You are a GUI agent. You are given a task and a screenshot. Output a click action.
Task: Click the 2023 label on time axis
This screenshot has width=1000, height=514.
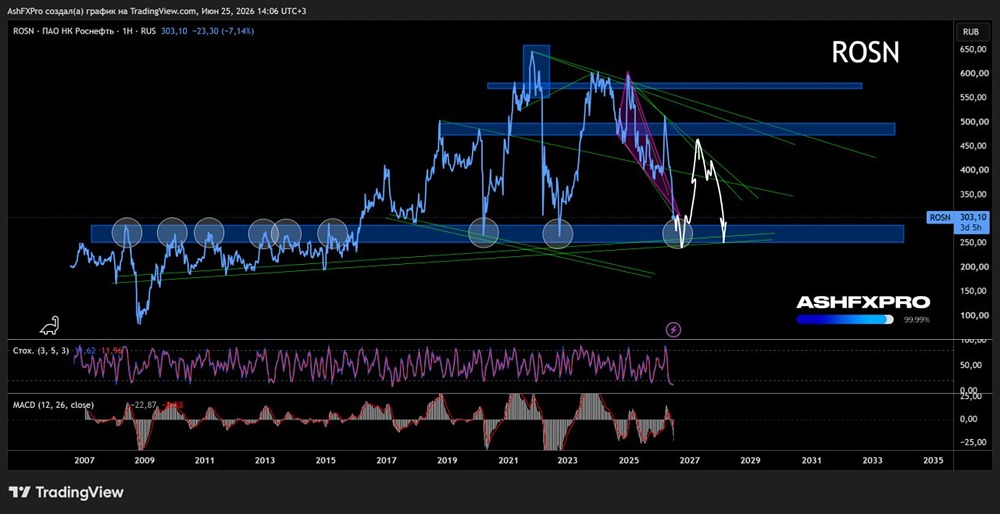[x=568, y=460]
